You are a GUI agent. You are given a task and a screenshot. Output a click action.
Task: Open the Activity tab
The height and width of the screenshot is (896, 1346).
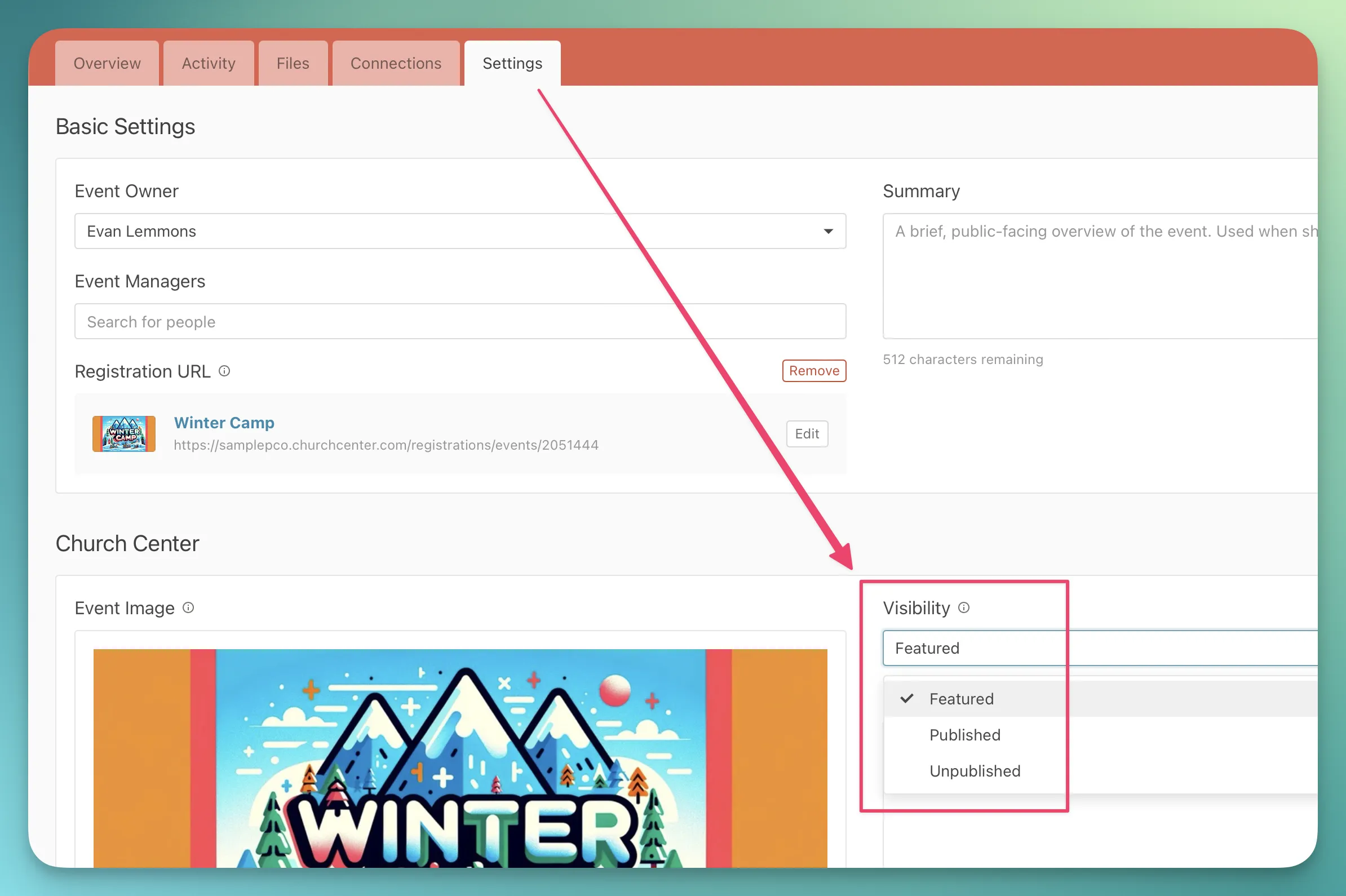[x=209, y=63]
